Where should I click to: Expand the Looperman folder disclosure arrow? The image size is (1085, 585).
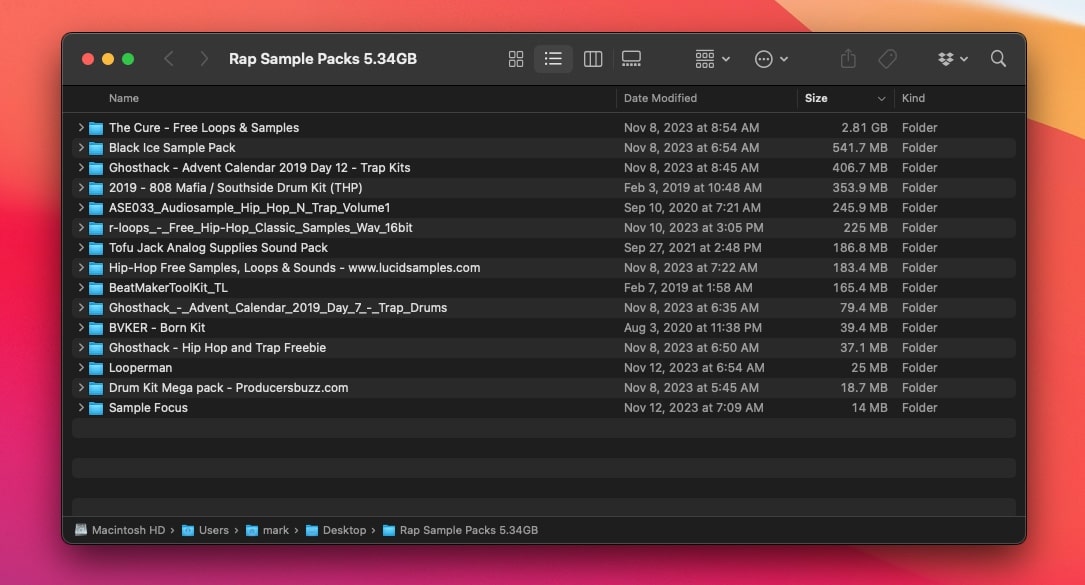81,368
